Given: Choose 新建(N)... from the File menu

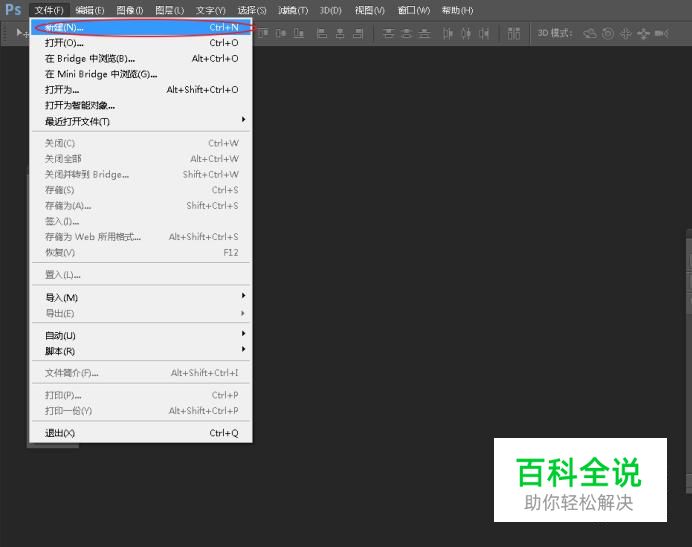Looking at the screenshot, I should pos(141,27).
